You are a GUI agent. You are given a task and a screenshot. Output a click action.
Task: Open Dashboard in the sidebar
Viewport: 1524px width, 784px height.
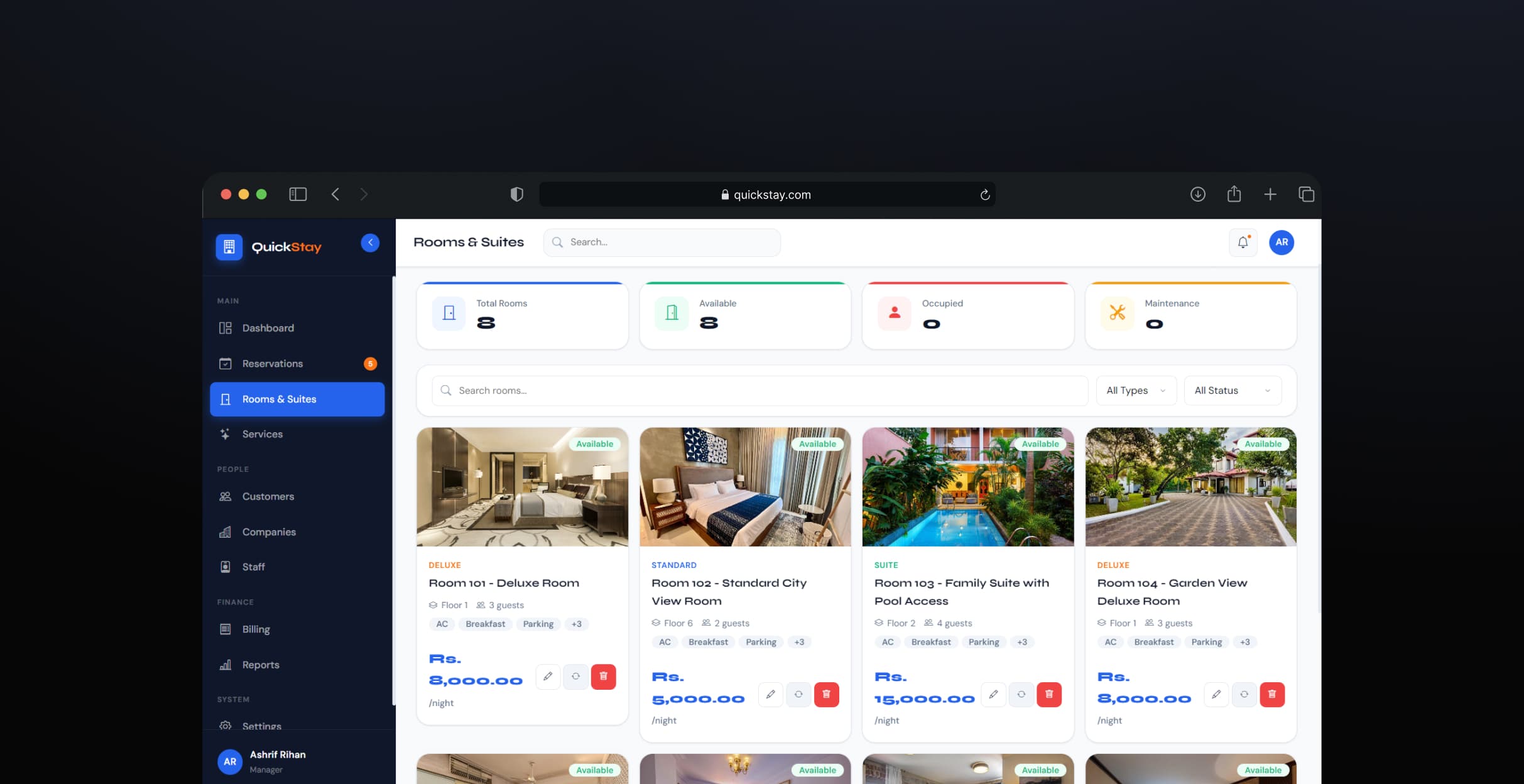tap(297, 328)
